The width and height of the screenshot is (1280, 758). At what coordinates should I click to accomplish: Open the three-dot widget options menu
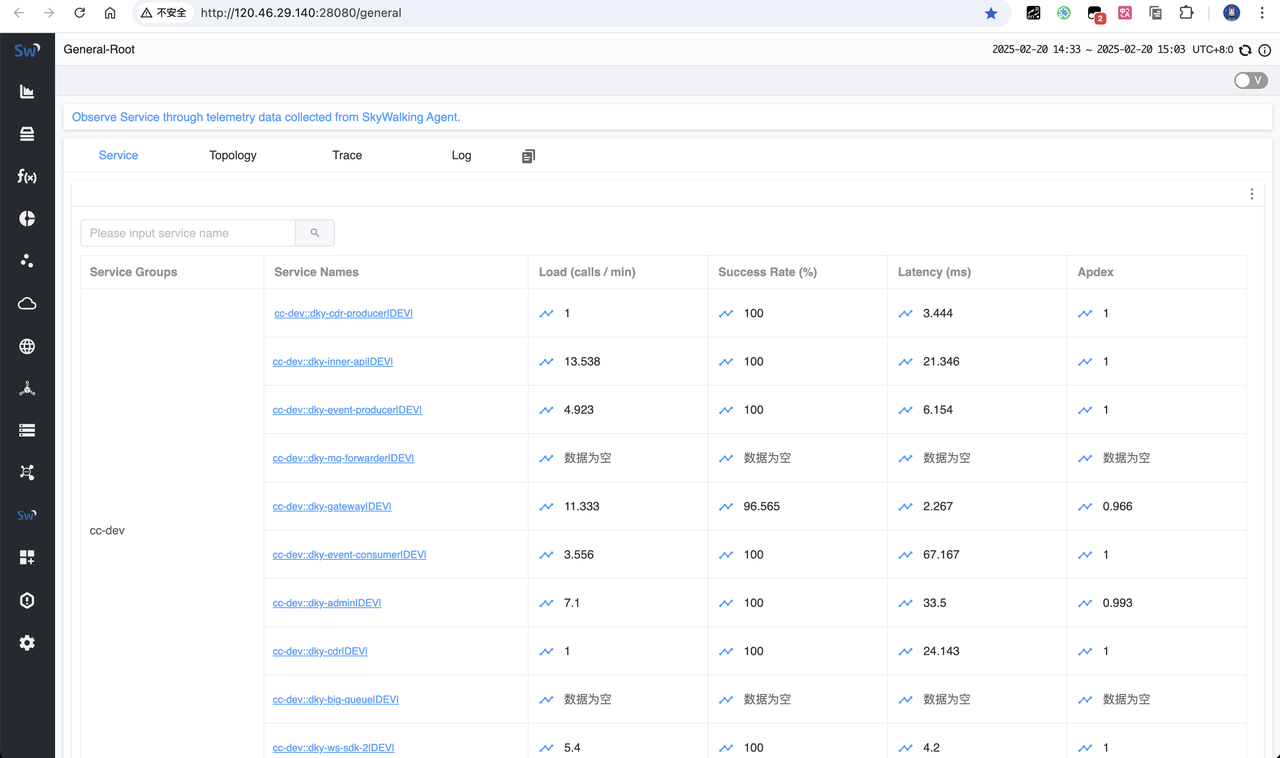[x=1251, y=195]
